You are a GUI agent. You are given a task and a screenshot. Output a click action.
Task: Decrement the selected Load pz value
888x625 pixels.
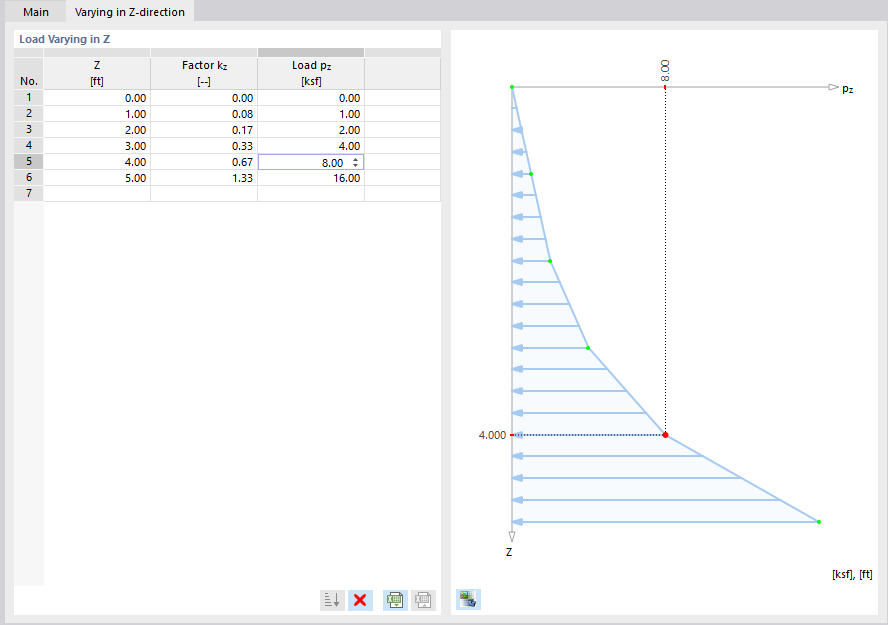click(356, 165)
